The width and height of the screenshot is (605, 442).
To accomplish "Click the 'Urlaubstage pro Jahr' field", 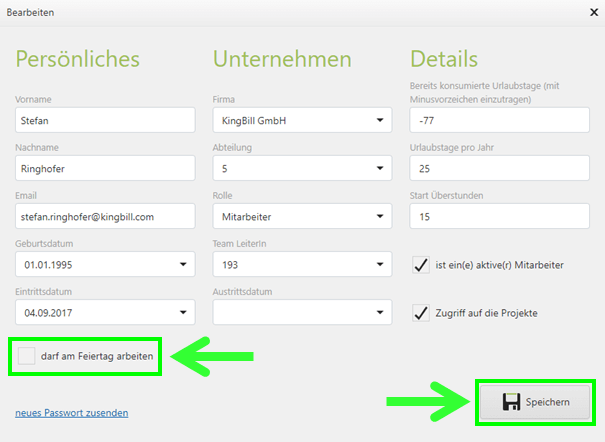I will 500,168.
